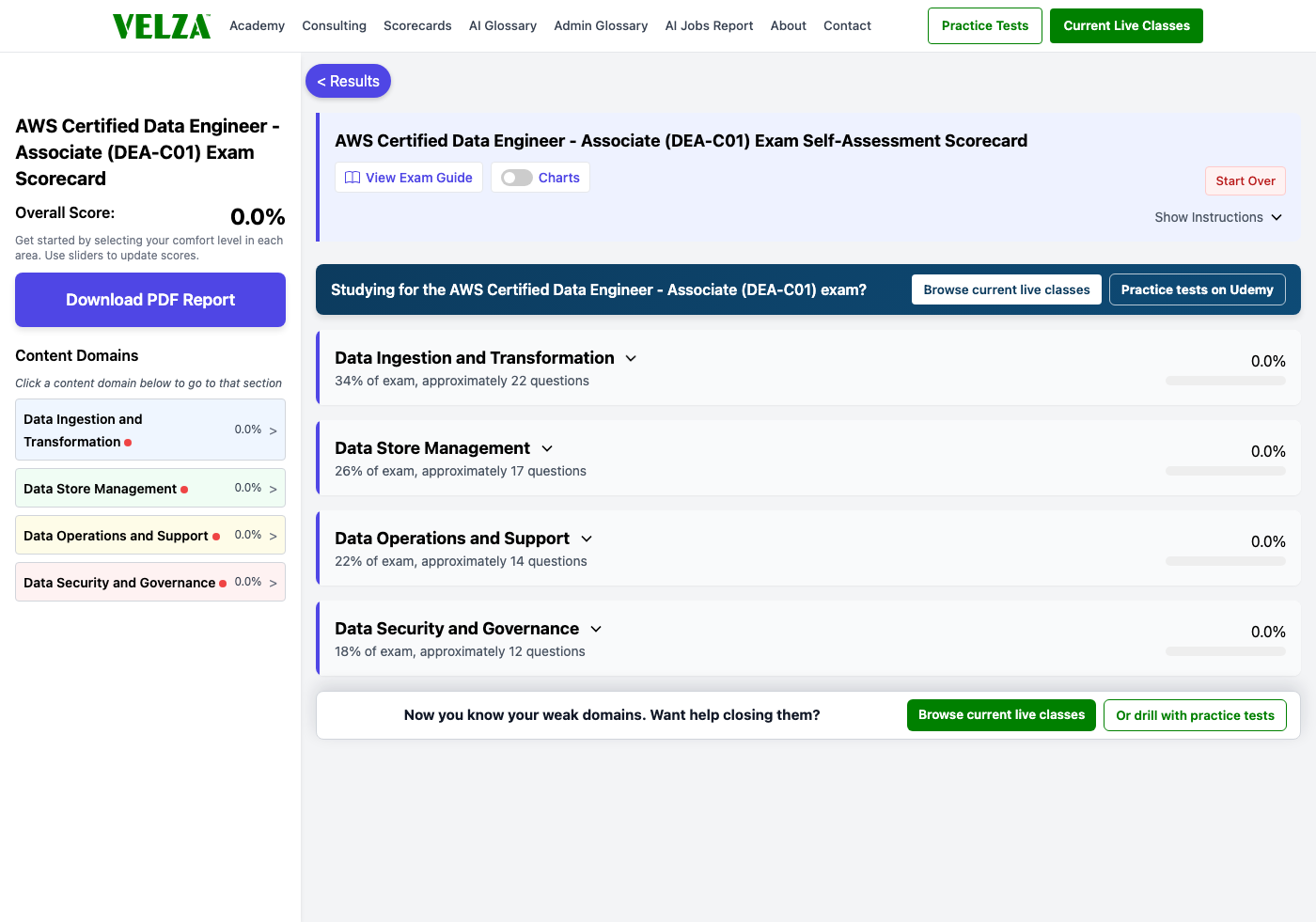Viewport: 1316px width, 922px height.
Task: Open the Consulting nav item
Action: click(x=334, y=25)
